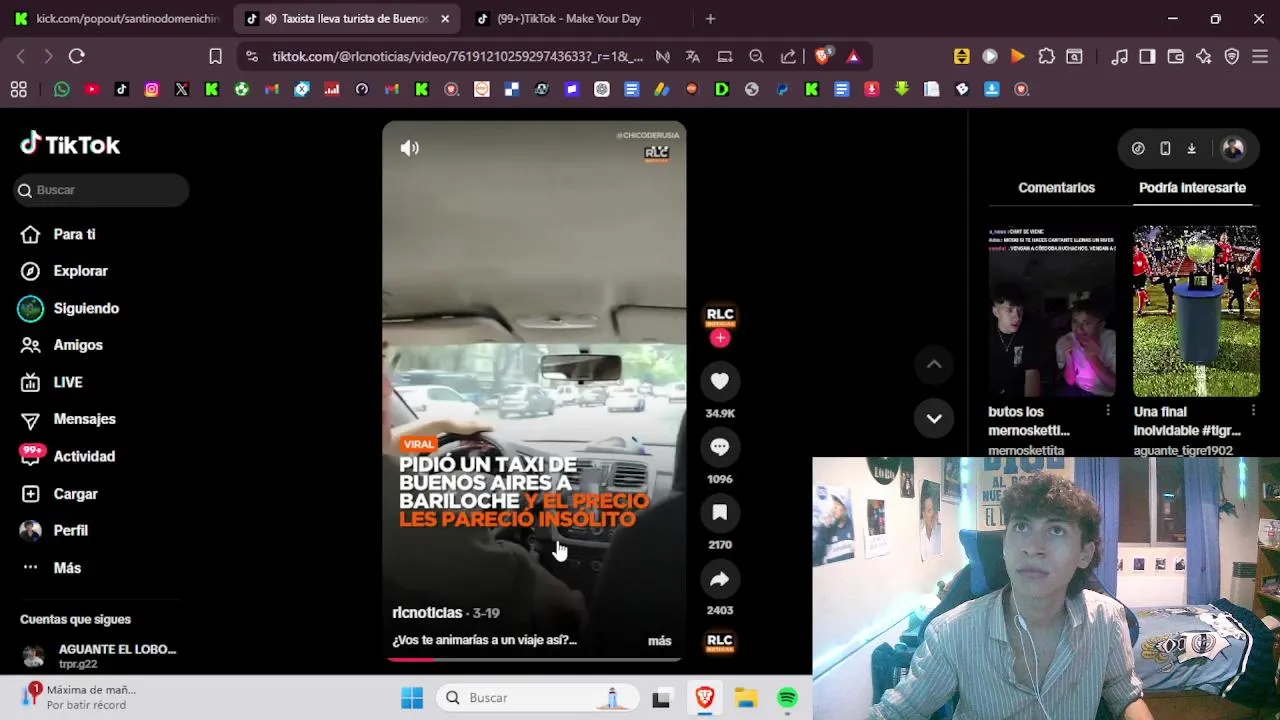This screenshot has width=1280, height=720.
Task: Open the apps grid icon in bookmarks bar
Action: pyautogui.click(x=18, y=89)
